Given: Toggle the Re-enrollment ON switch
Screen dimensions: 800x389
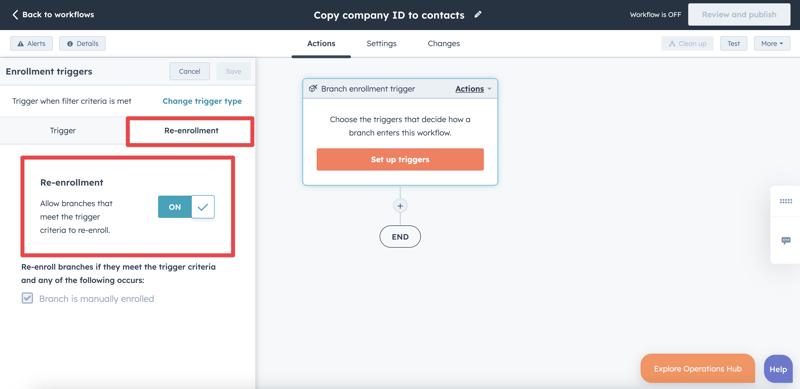Looking at the screenshot, I should coord(186,207).
